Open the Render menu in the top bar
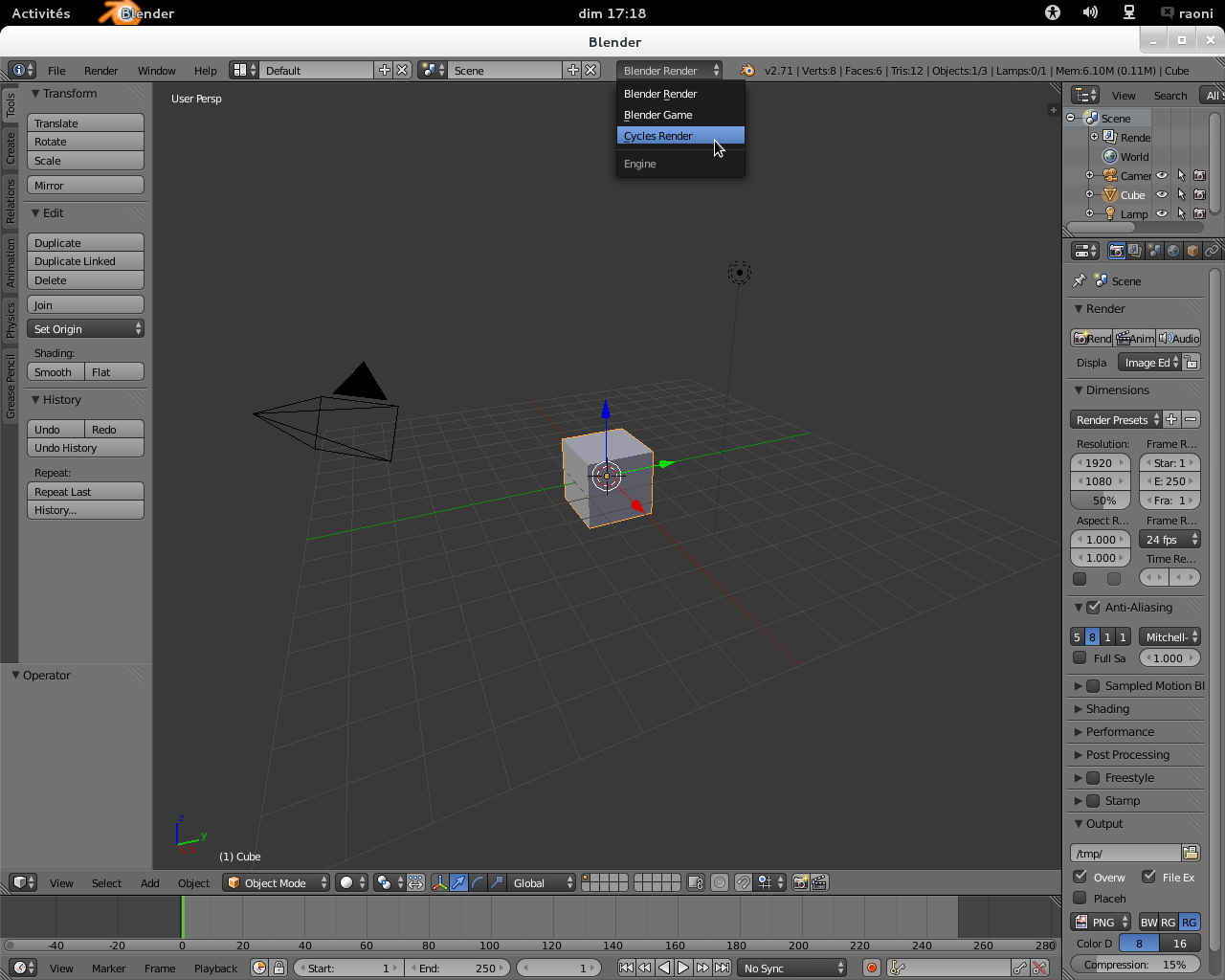This screenshot has width=1225, height=980. click(101, 71)
